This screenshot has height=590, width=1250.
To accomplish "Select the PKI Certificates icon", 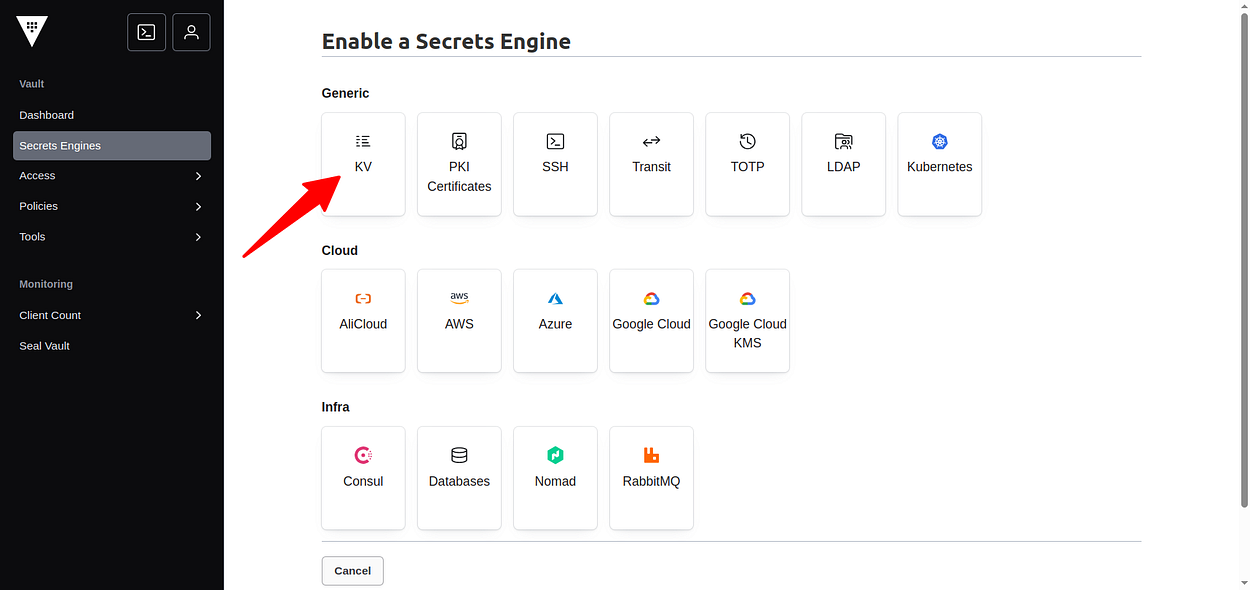I will (x=459, y=141).
